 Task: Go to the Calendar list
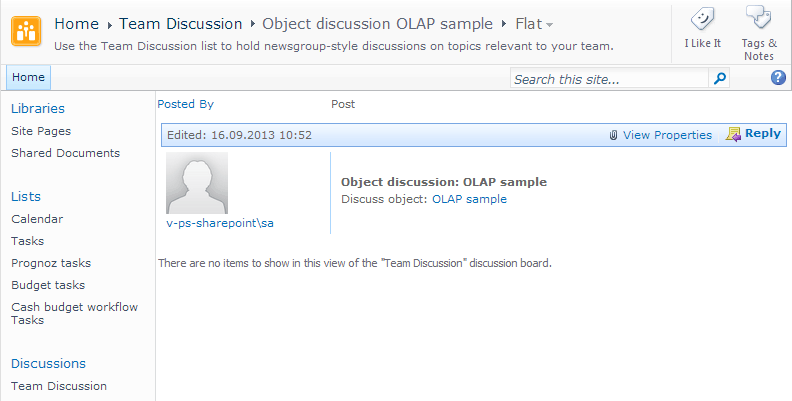tap(37, 219)
